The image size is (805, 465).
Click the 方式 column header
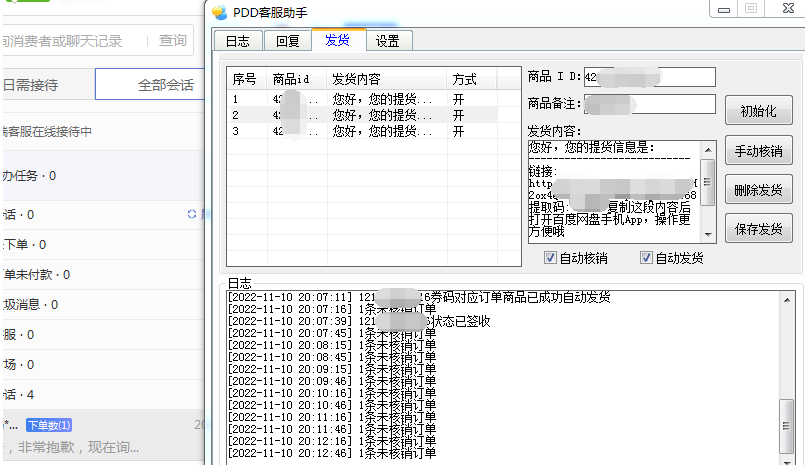(465, 79)
